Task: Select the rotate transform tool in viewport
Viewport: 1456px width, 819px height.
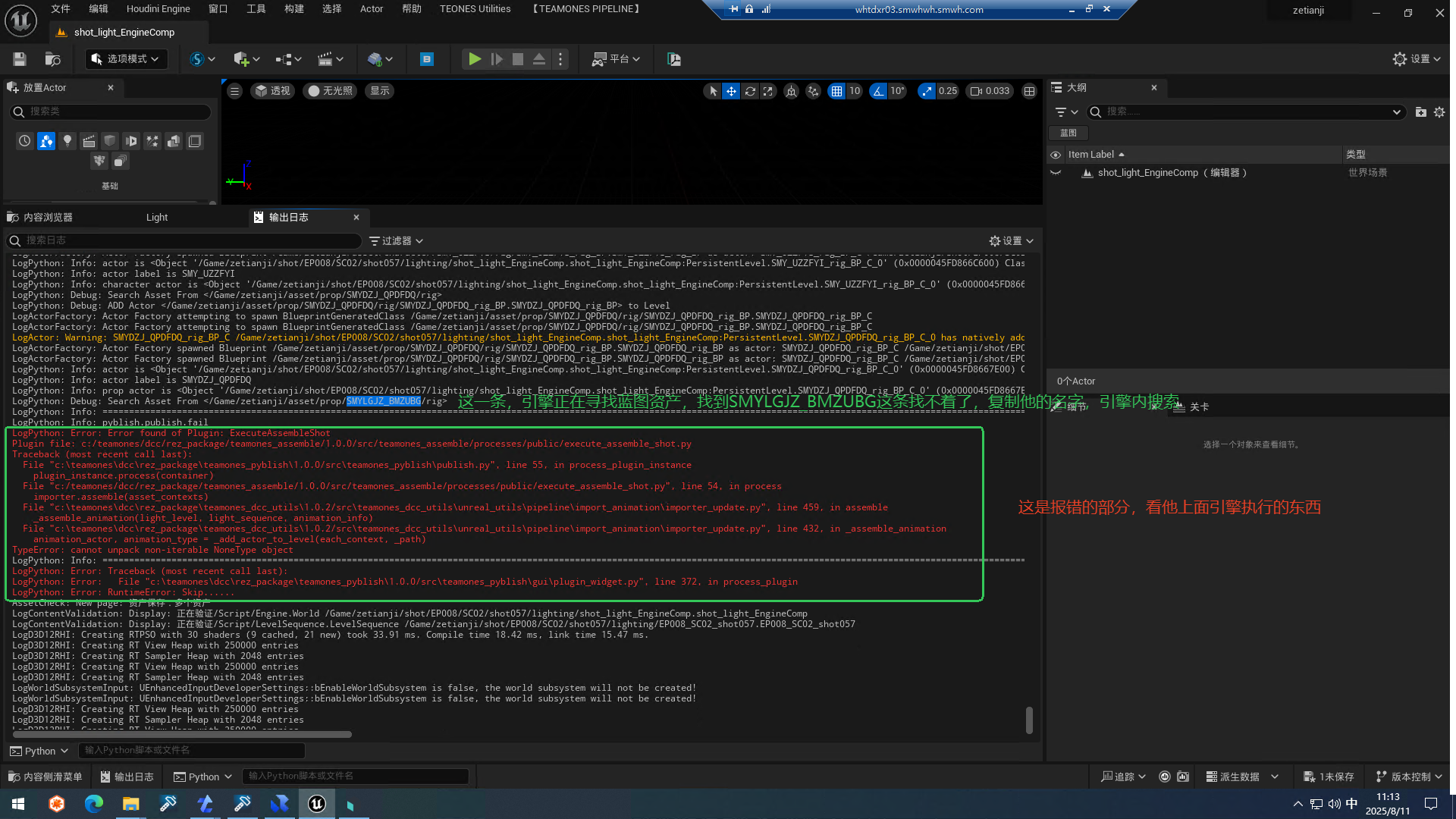Action: [750, 91]
